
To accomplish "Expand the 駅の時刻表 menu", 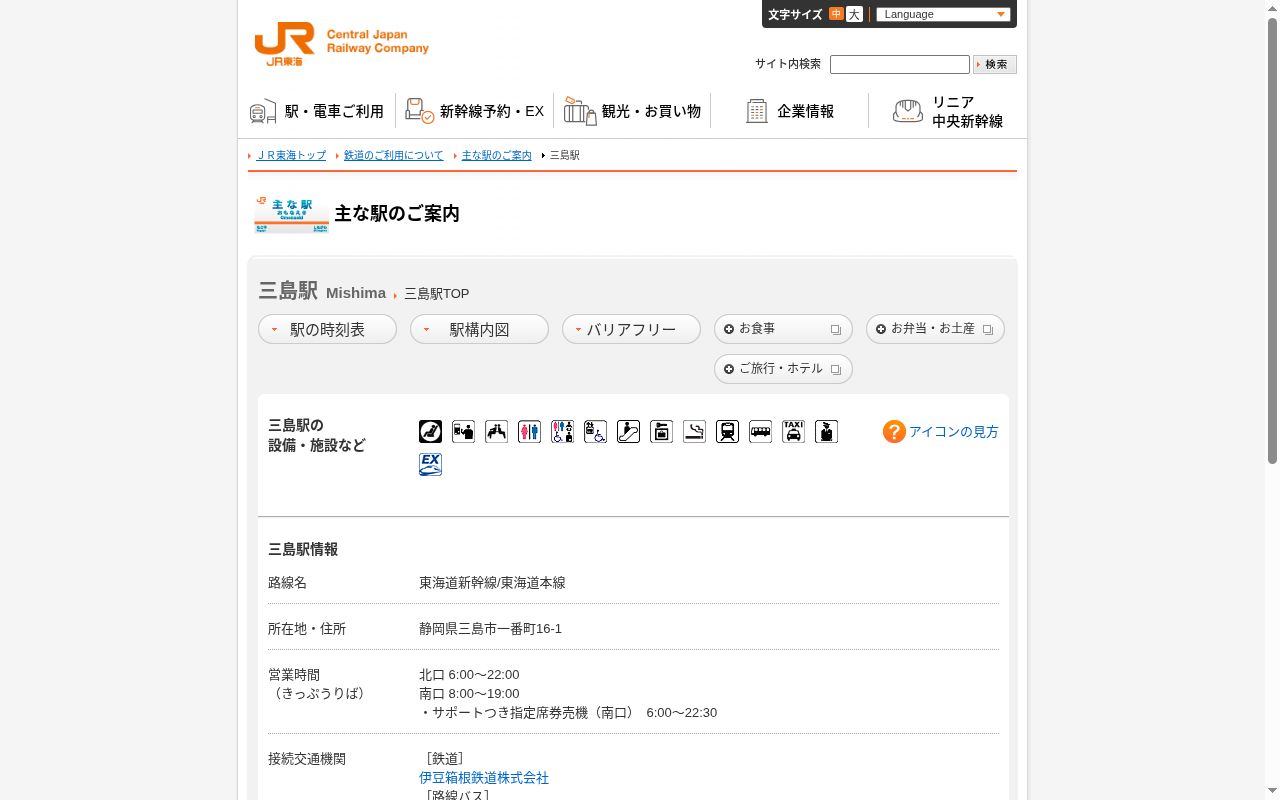I will 327,329.
